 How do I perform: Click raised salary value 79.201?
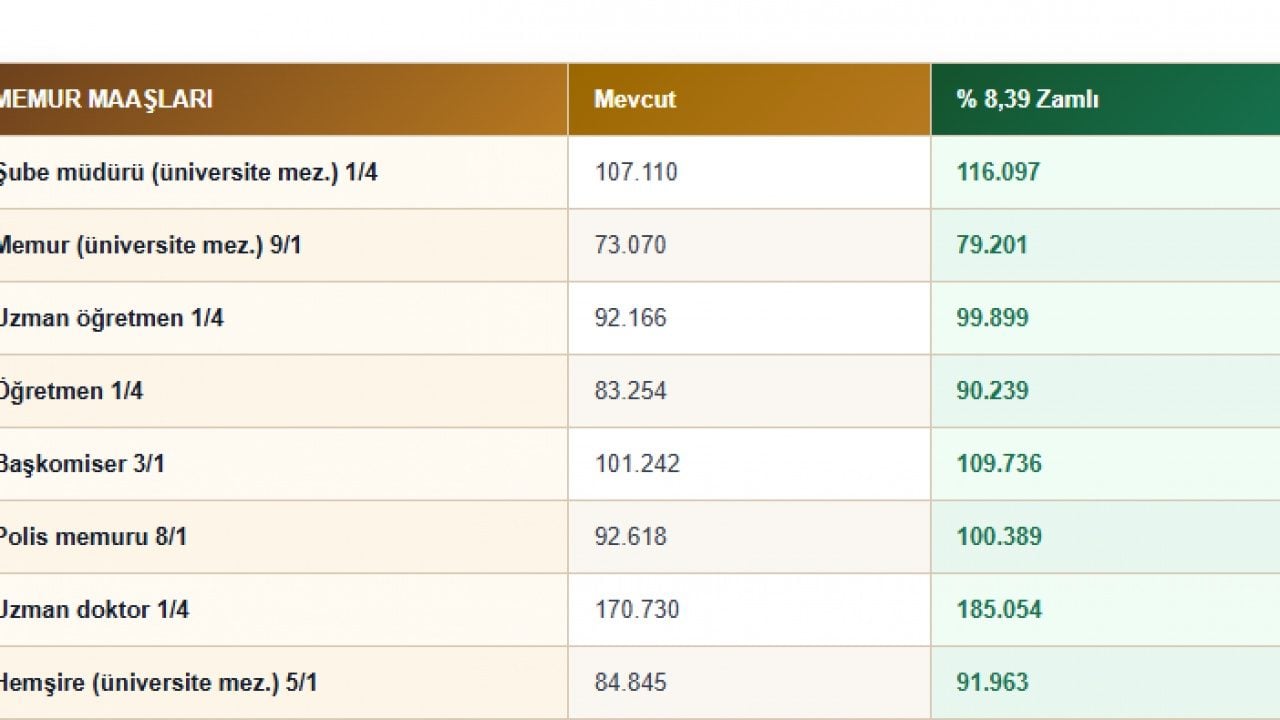992,245
